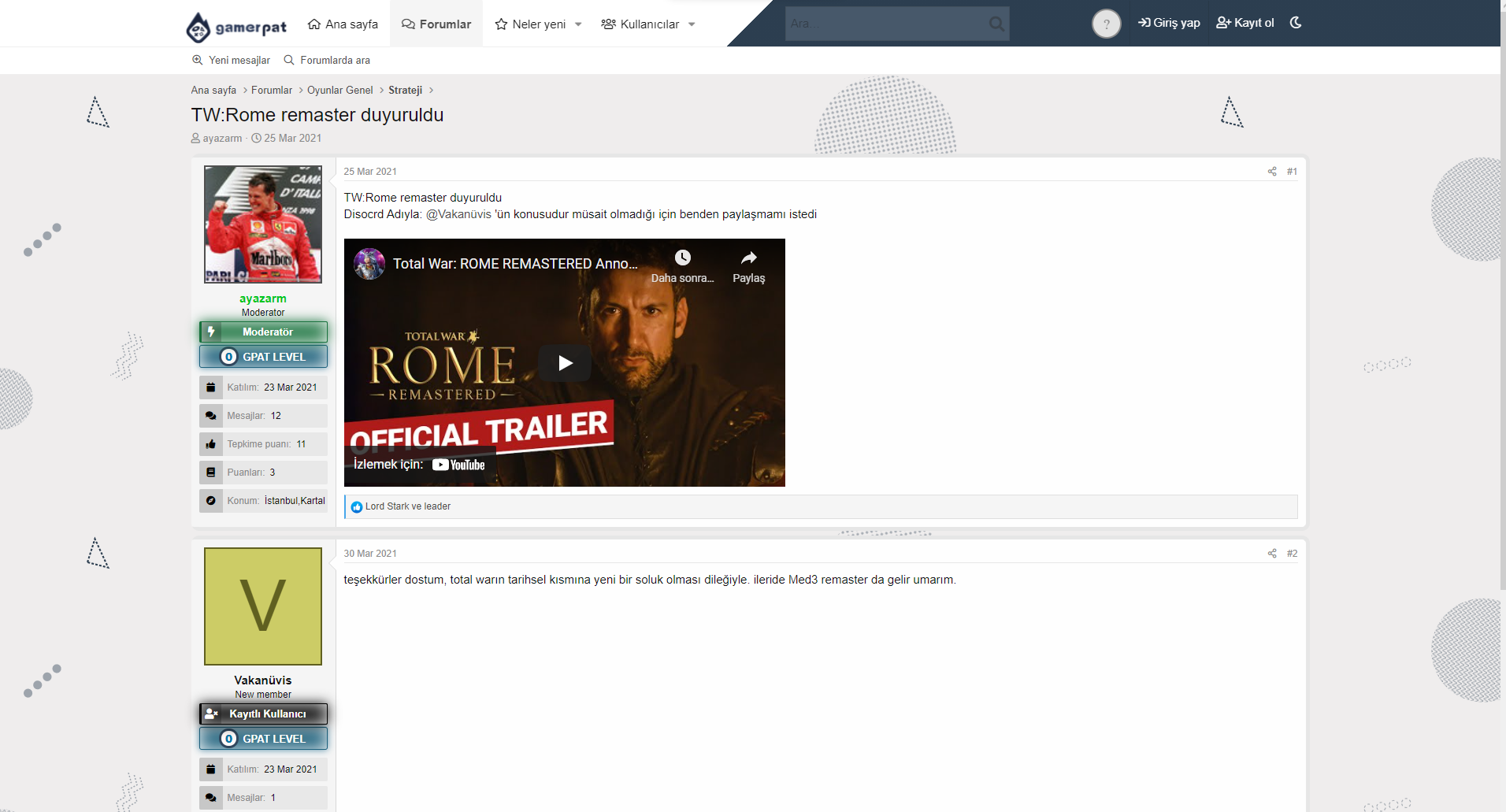Click Vakanüvis avatar V image
1506x812 pixels.
point(263,606)
